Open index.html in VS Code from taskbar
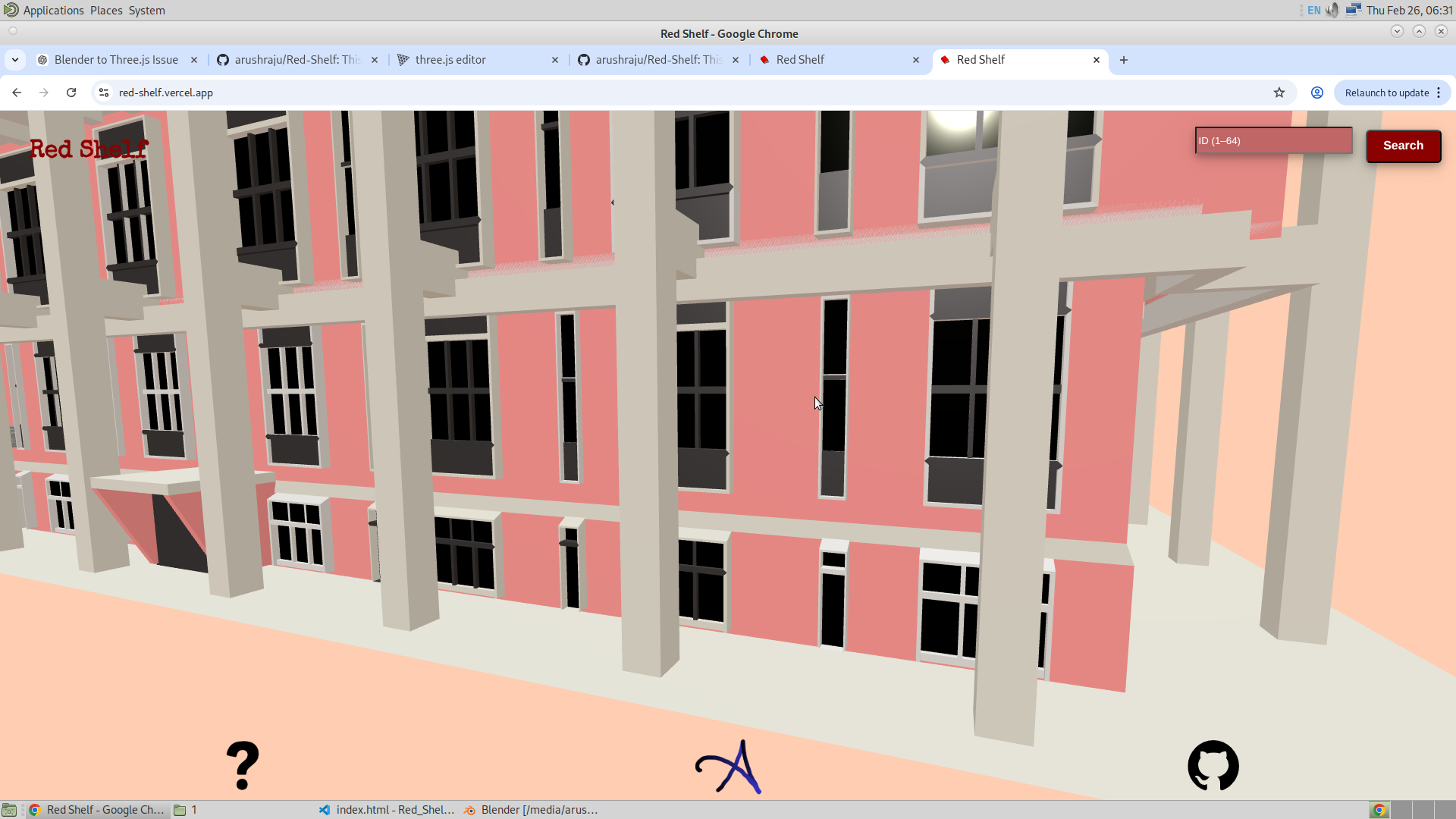 pyautogui.click(x=387, y=809)
